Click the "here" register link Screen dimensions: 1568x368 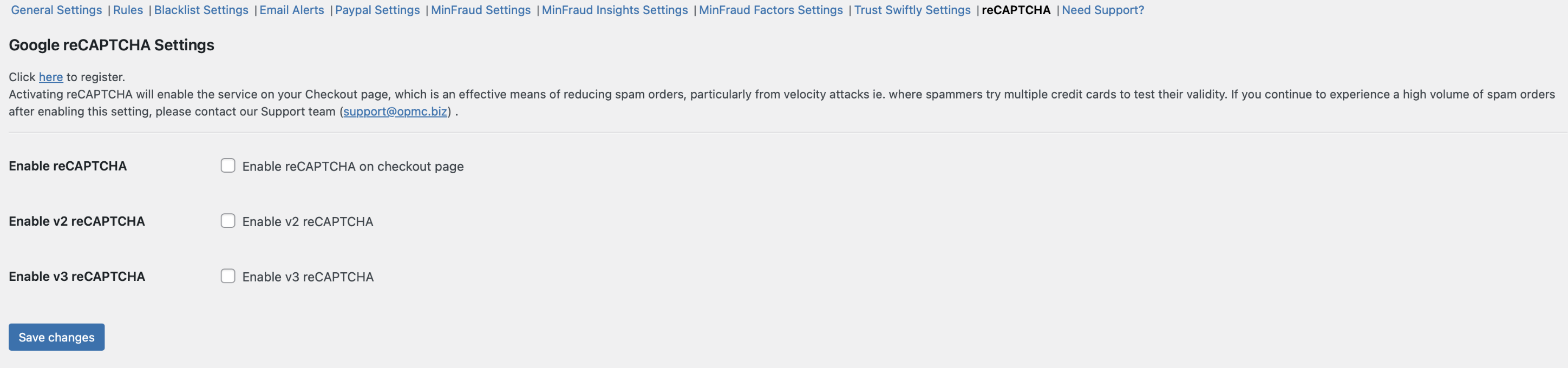coord(50,77)
